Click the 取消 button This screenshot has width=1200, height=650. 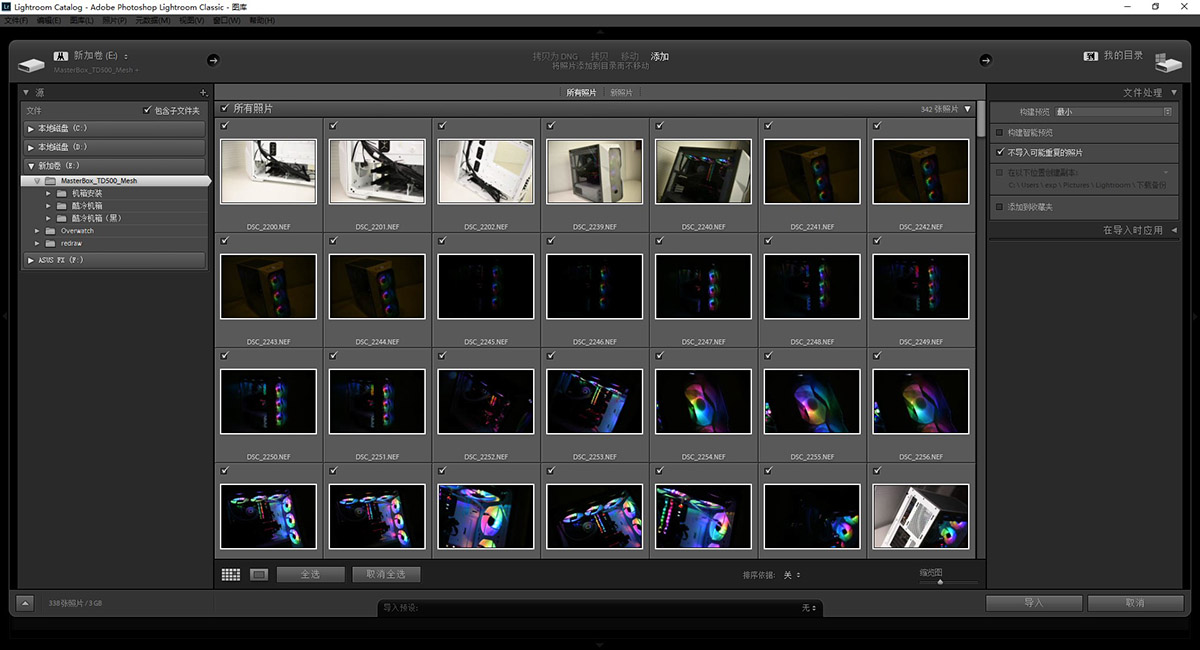[1135, 603]
